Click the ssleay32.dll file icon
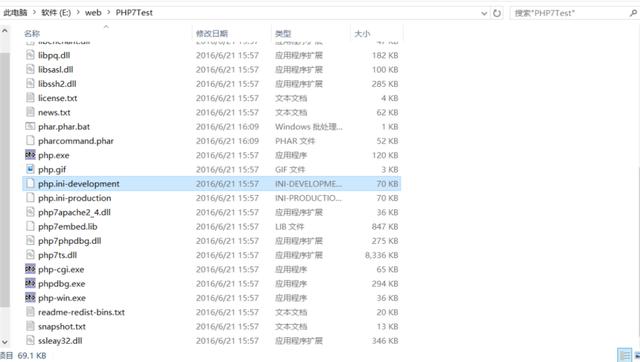Viewport: 640px width, 362px height. click(x=30, y=341)
